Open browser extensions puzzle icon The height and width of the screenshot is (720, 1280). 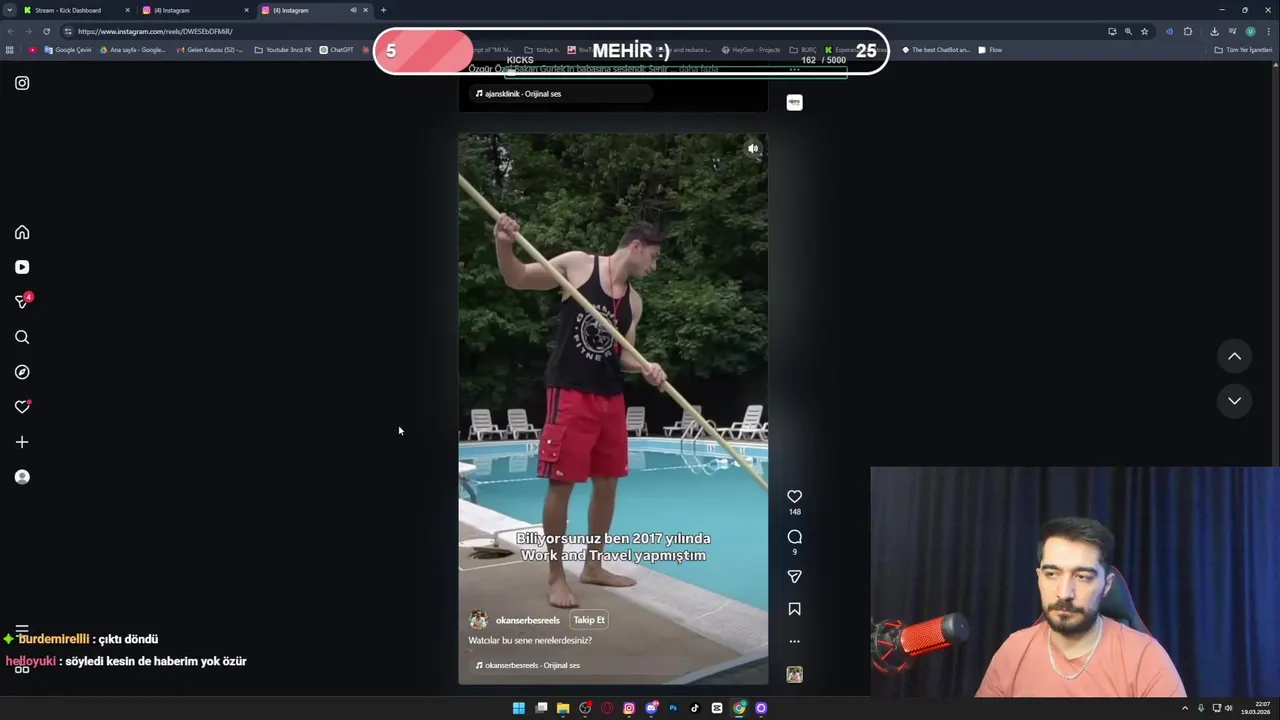point(1188,31)
